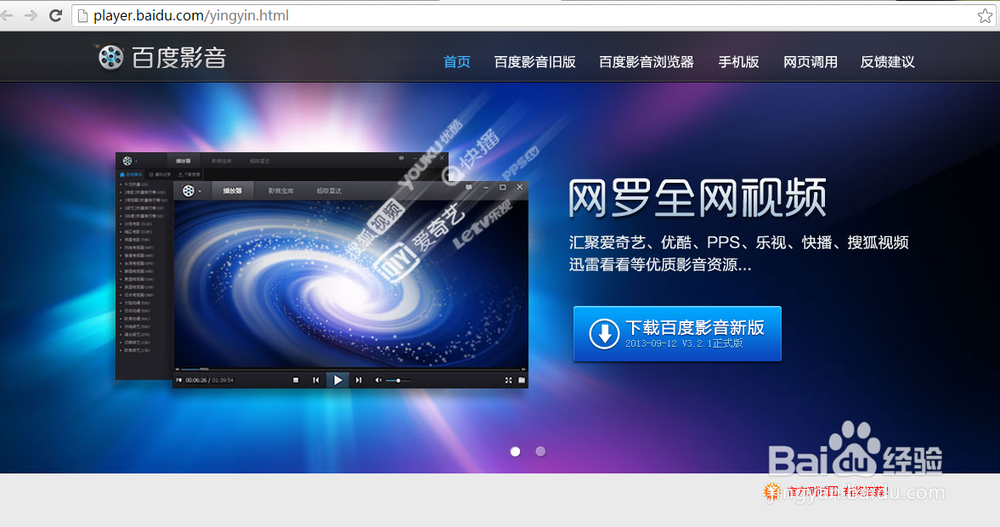Click the download arrow circle icon
The image size is (1000, 527).
(603, 334)
